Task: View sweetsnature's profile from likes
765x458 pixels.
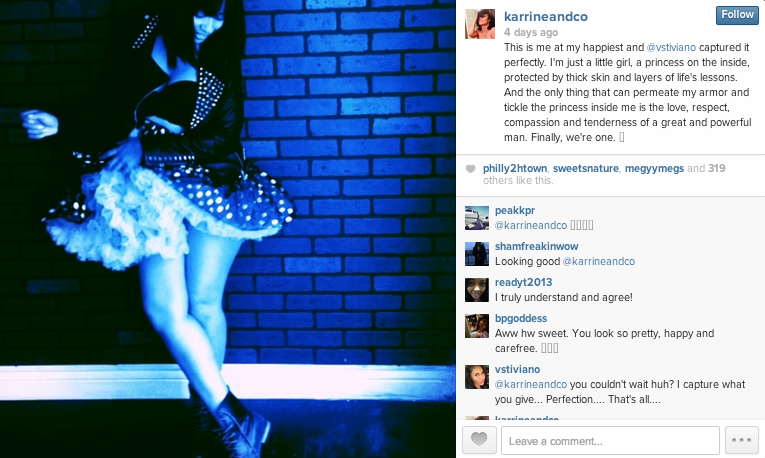Action: [585, 168]
